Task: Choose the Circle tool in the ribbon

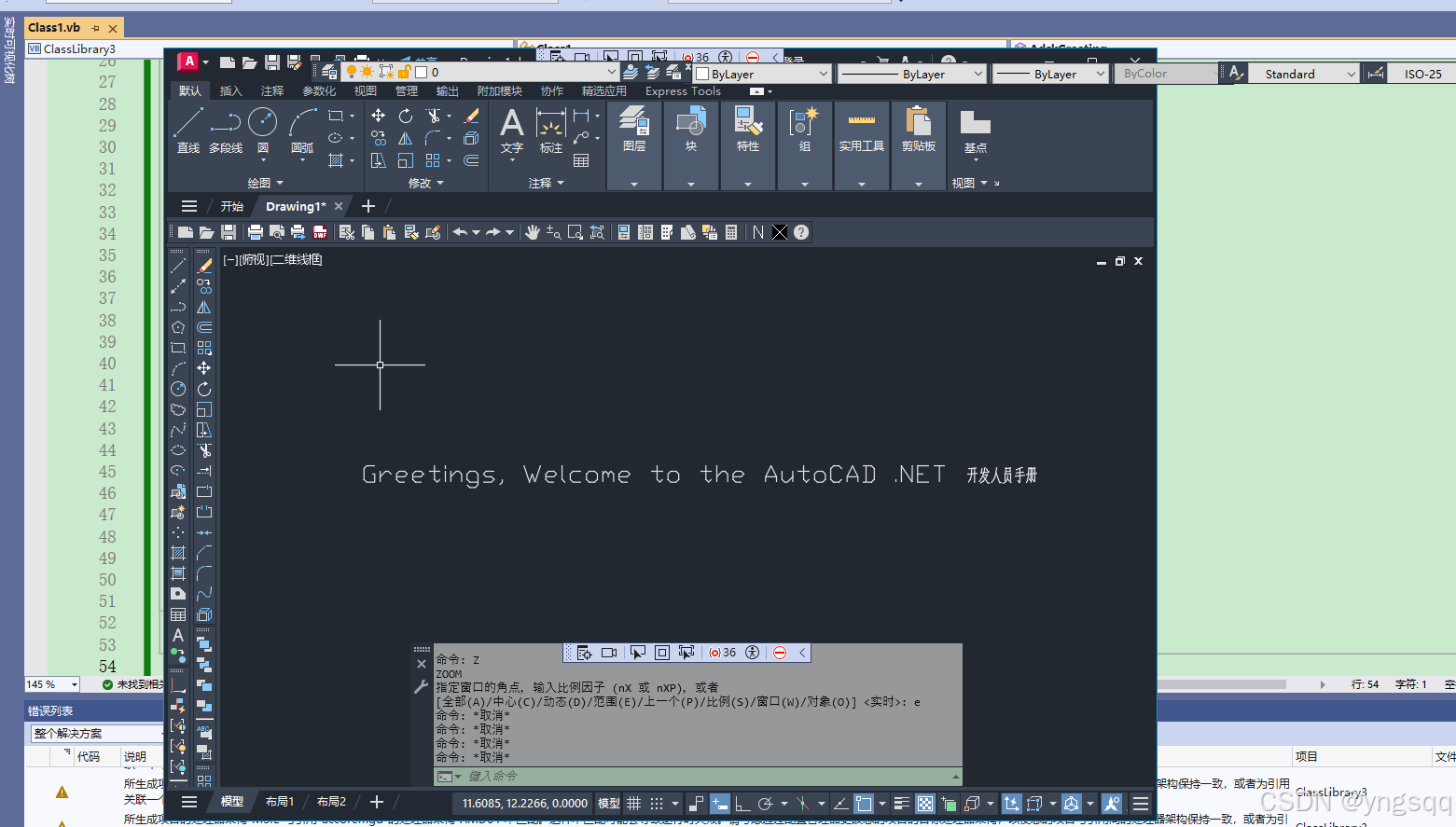Action: point(263,130)
